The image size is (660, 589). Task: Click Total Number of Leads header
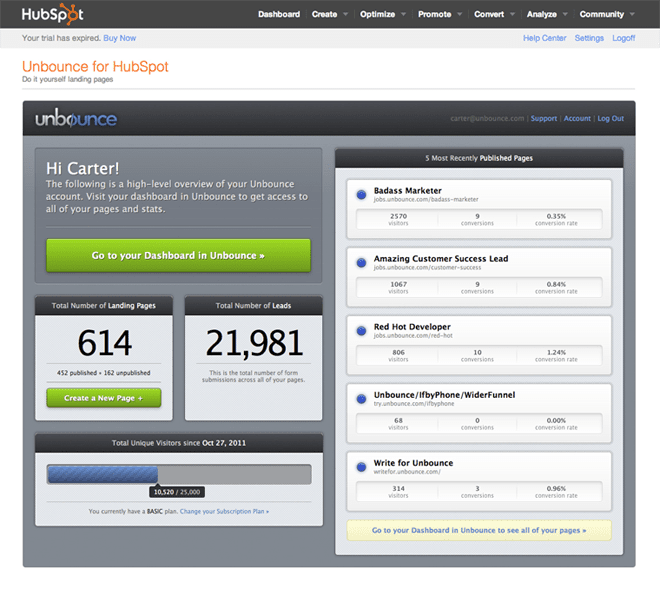coord(253,306)
